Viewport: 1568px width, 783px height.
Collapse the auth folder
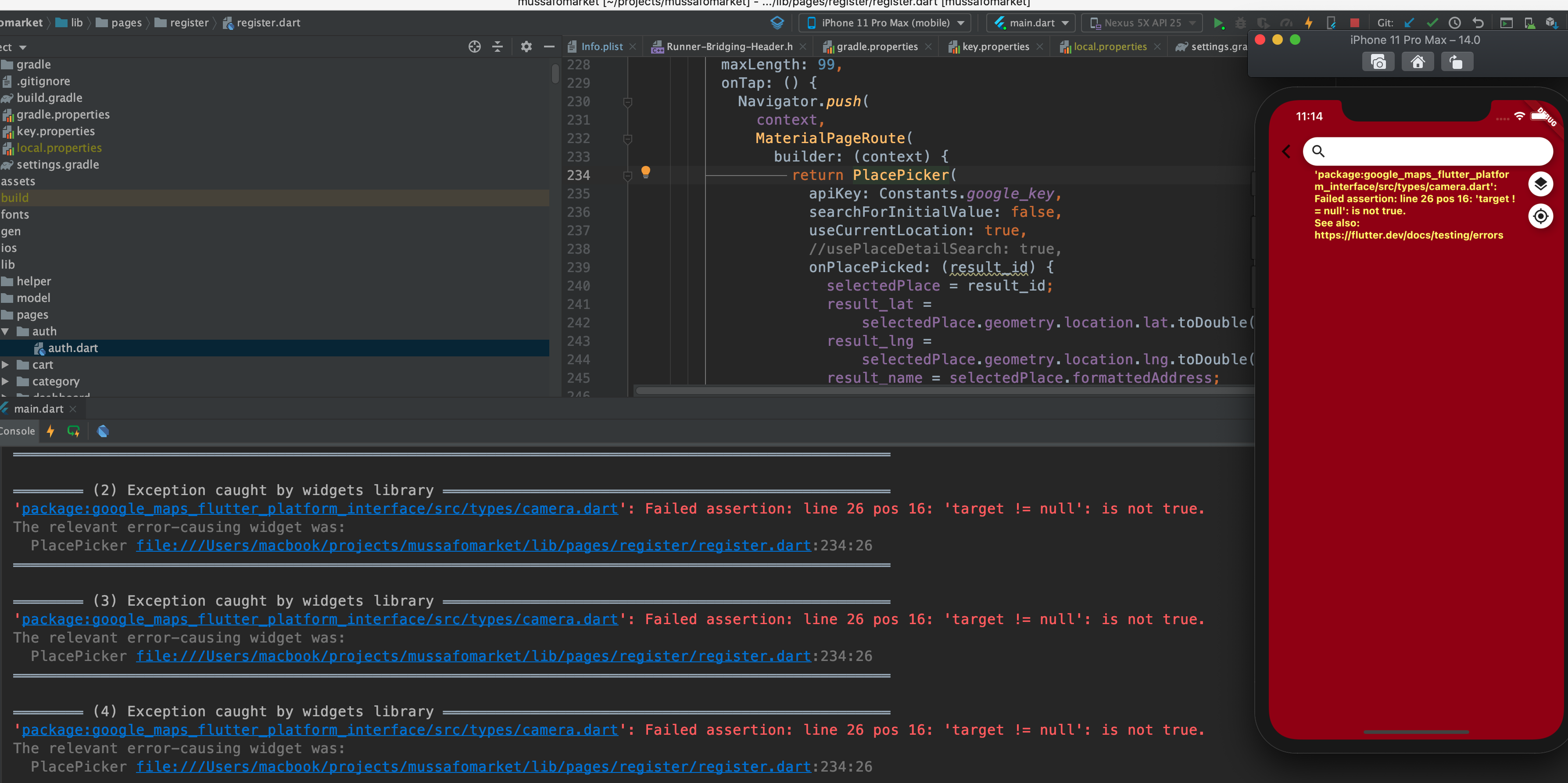coord(5,332)
